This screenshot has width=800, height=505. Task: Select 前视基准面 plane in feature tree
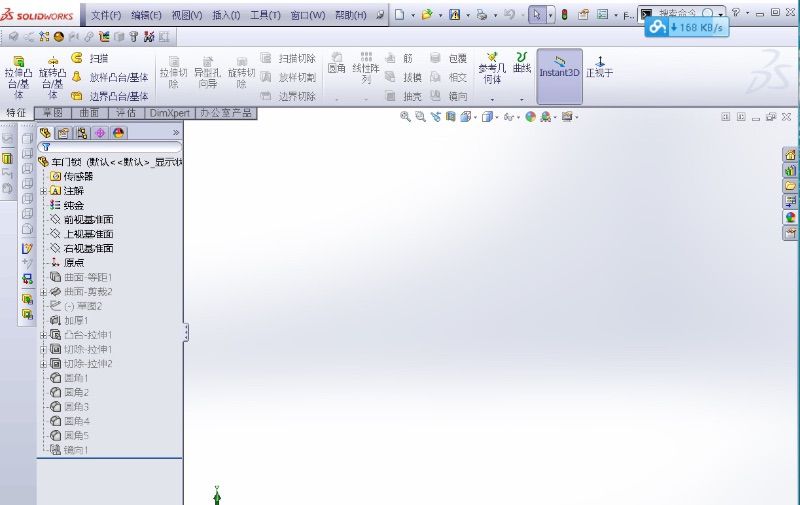point(88,219)
